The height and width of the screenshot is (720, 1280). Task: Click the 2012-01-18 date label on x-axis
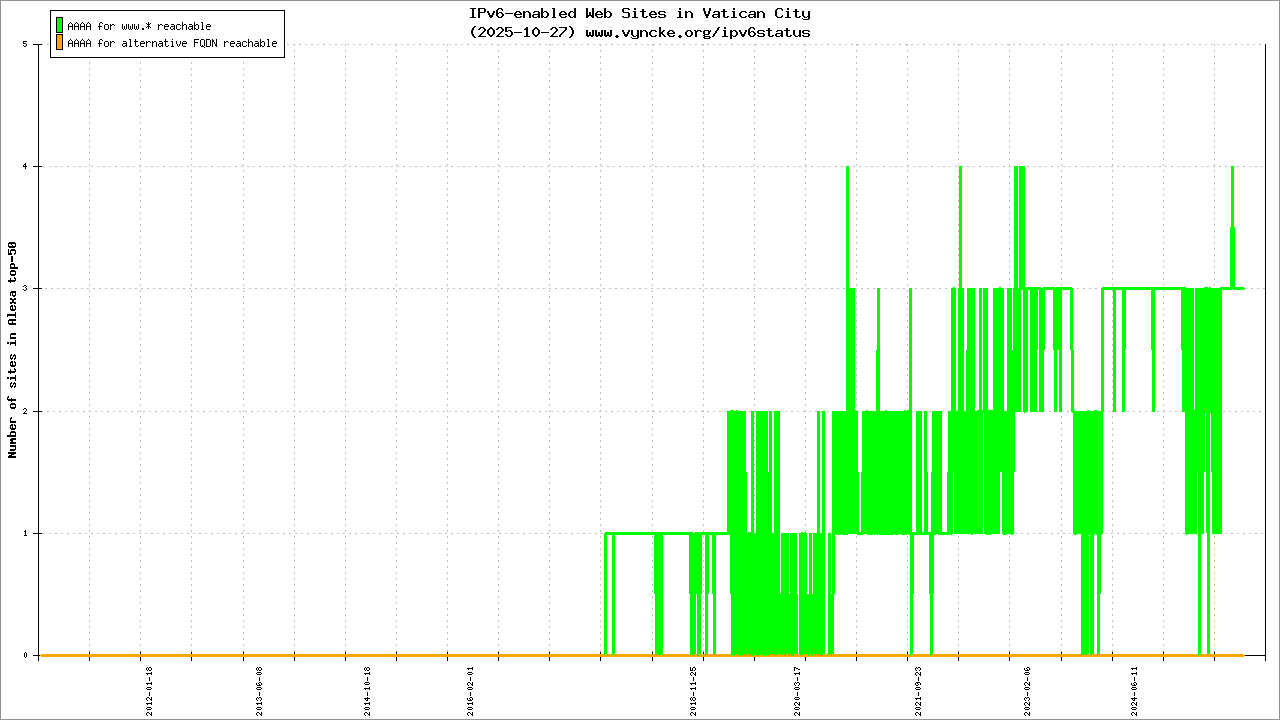pyautogui.click(x=150, y=690)
